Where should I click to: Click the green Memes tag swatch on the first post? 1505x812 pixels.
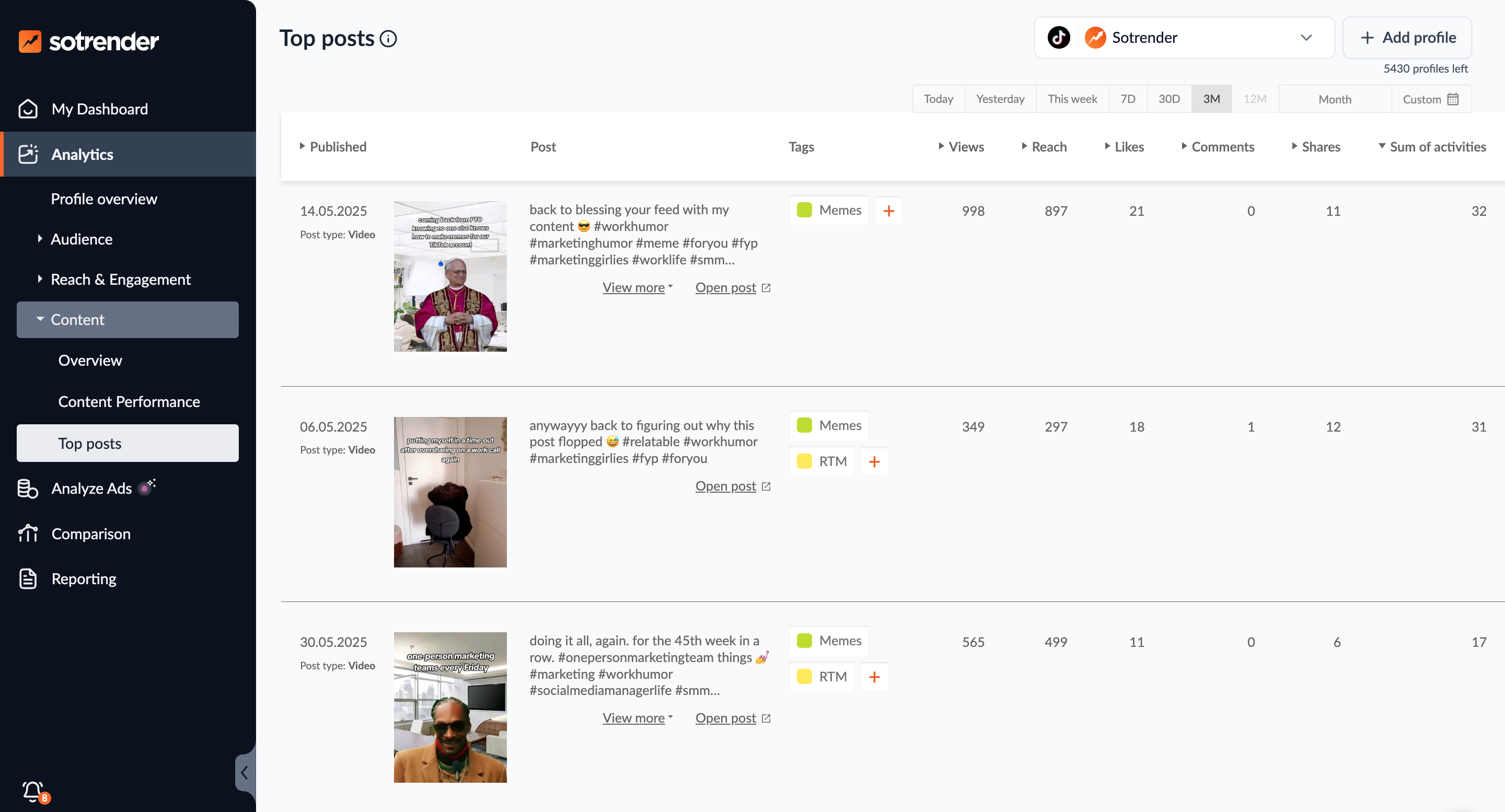(x=805, y=210)
